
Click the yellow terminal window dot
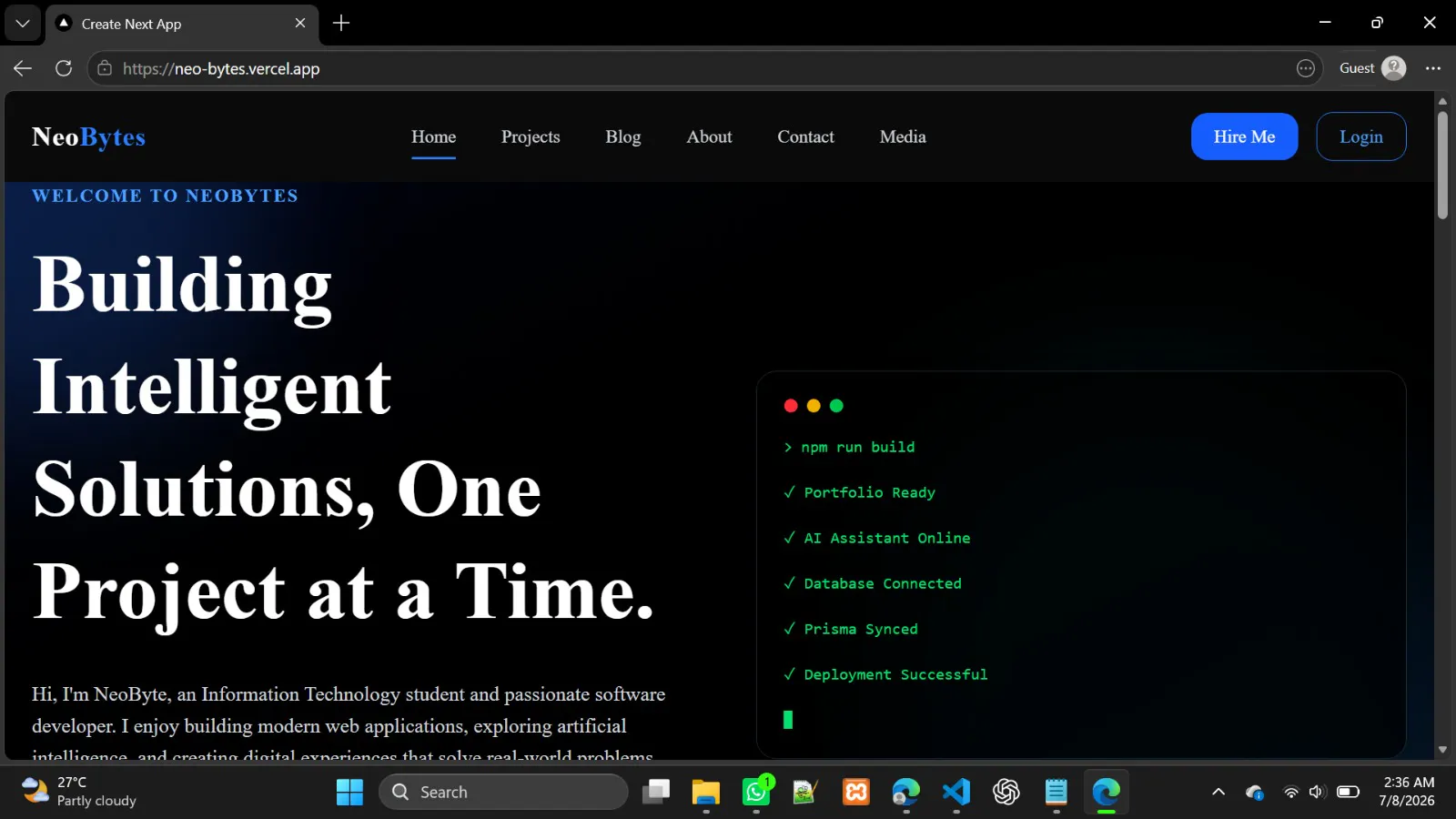click(x=814, y=406)
